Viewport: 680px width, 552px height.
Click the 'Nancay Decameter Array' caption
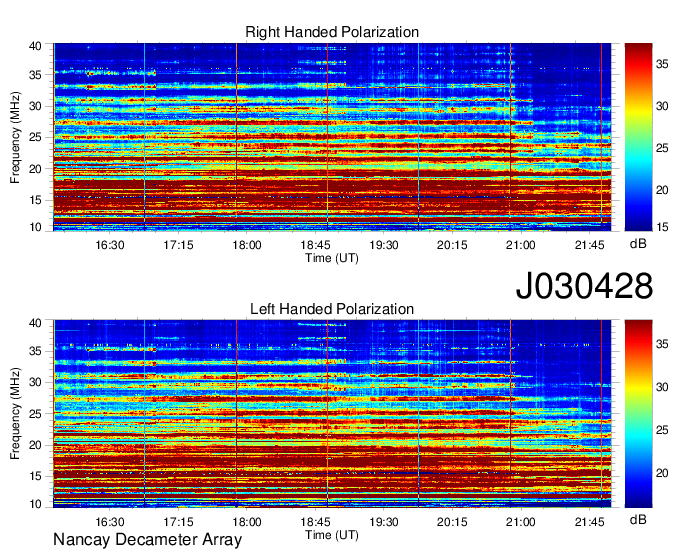pyautogui.click(x=147, y=539)
